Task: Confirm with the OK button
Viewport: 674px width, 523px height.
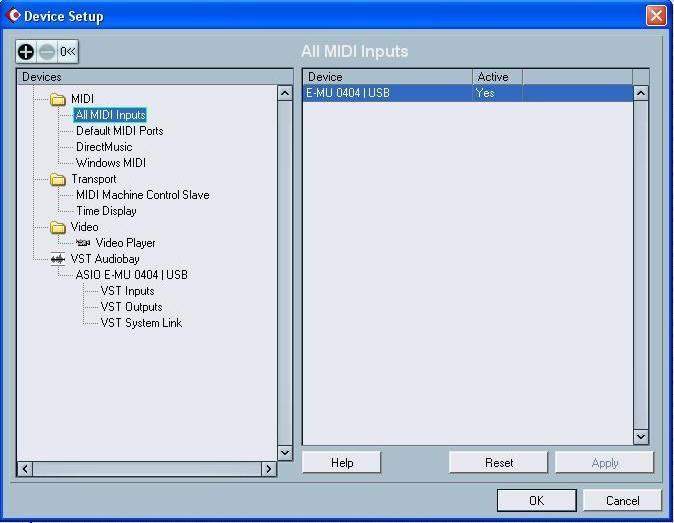Action: click(536, 500)
